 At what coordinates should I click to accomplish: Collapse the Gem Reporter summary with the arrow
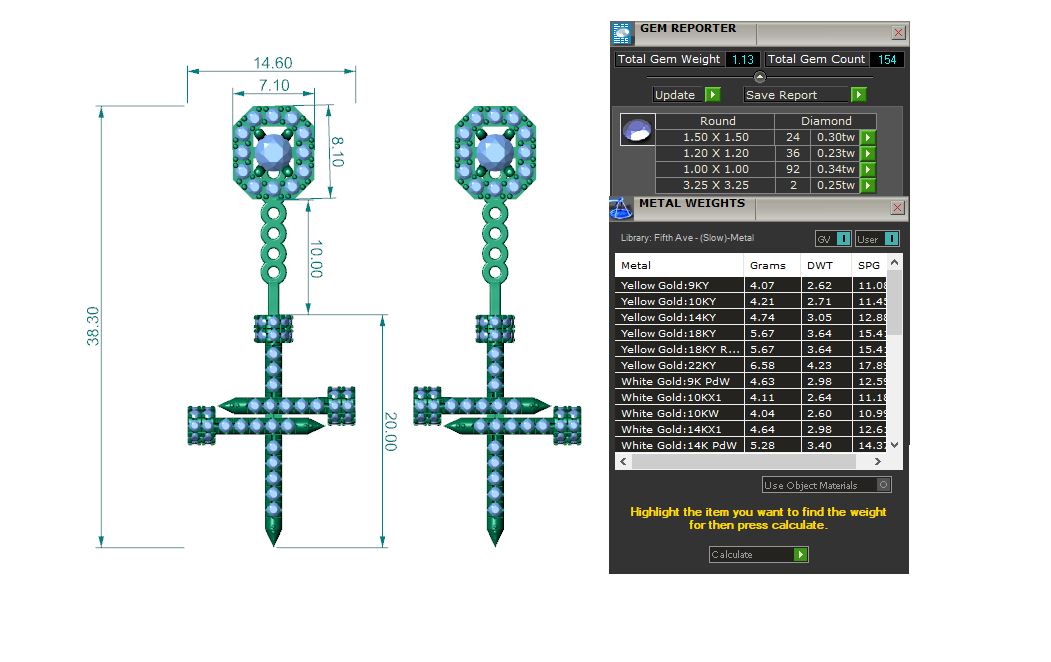759,77
